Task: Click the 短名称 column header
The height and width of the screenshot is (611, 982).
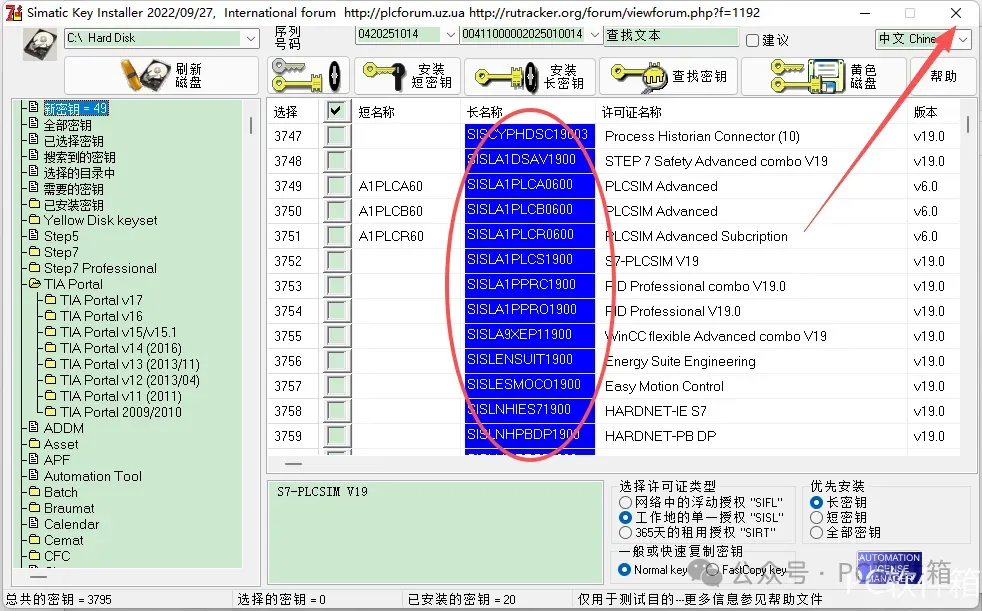Action: pyautogui.click(x=376, y=112)
